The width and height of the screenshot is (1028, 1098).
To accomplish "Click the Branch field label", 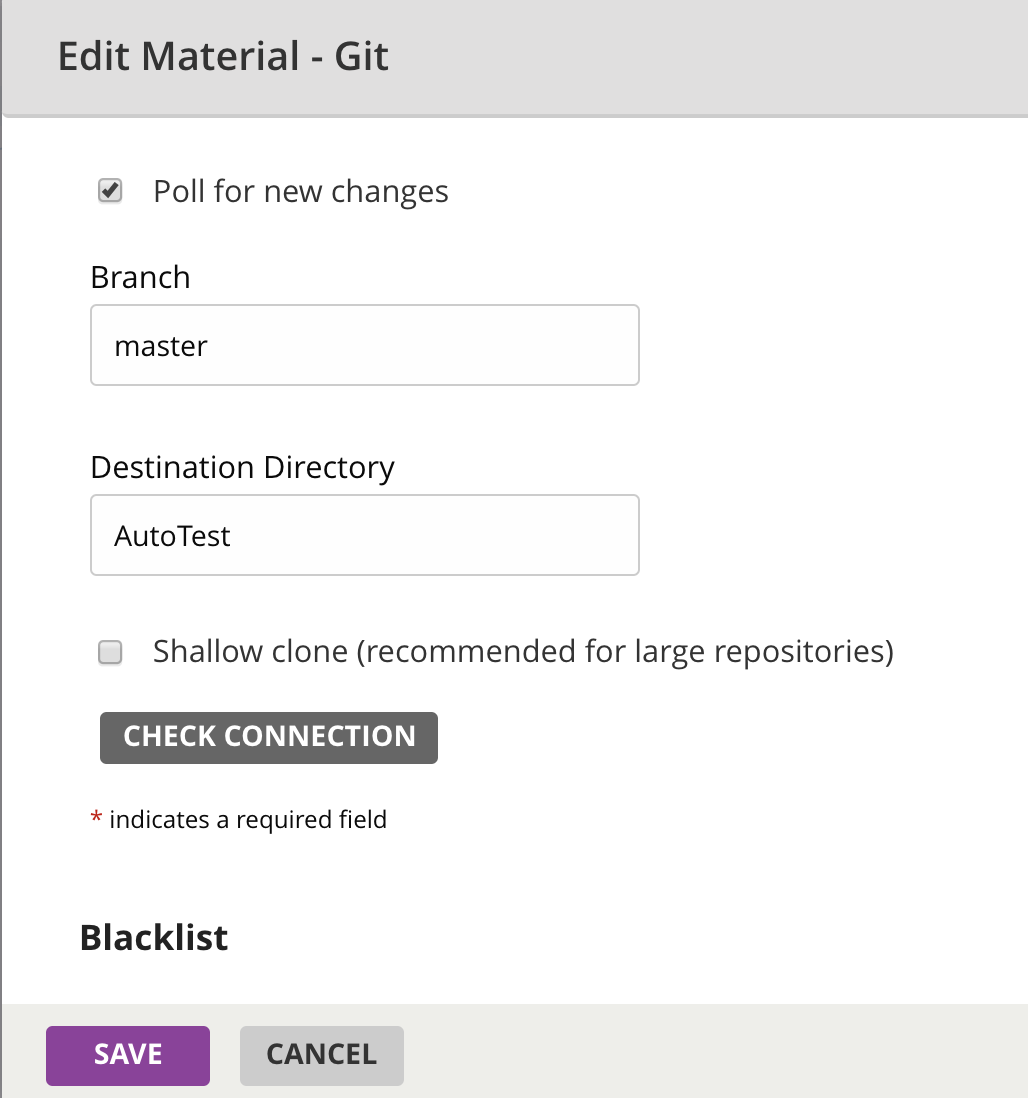I will pyautogui.click(x=140, y=277).
